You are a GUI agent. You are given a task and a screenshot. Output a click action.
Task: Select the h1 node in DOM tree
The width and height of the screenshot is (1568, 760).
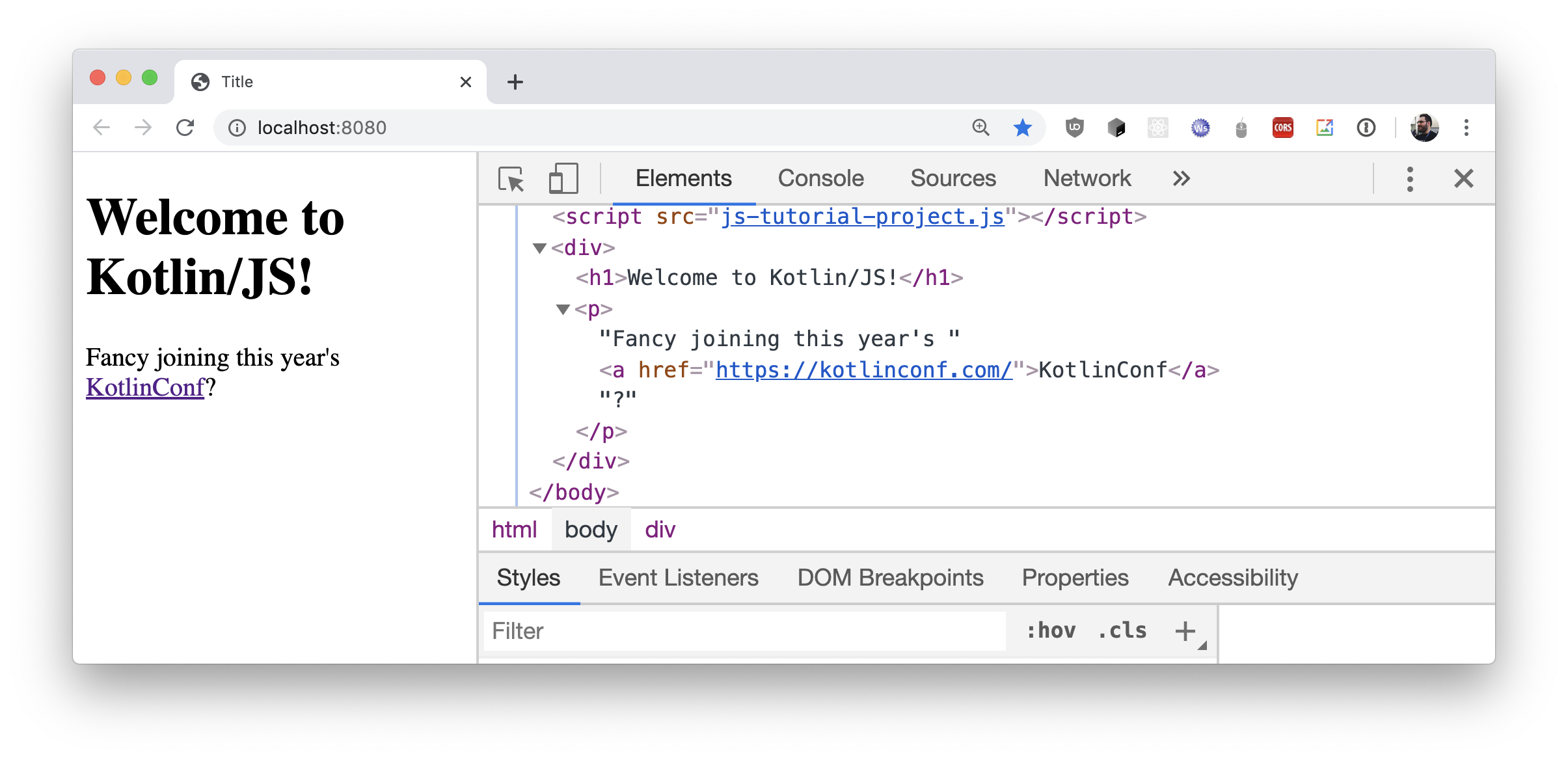click(x=769, y=278)
